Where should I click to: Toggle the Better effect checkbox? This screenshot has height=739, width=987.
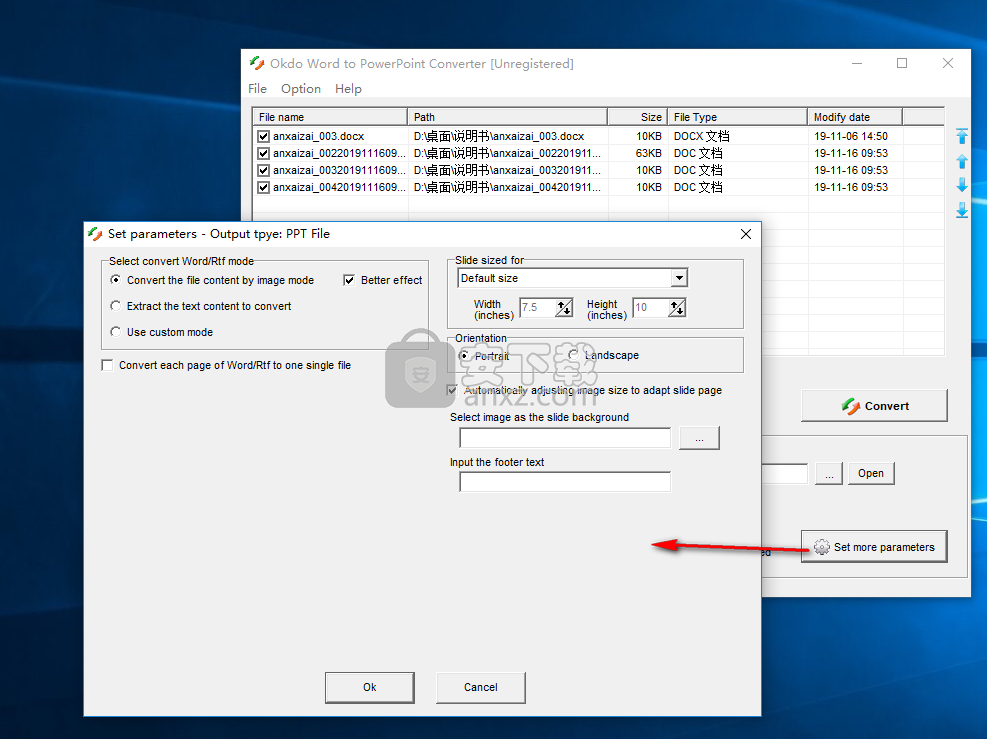pos(349,280)
